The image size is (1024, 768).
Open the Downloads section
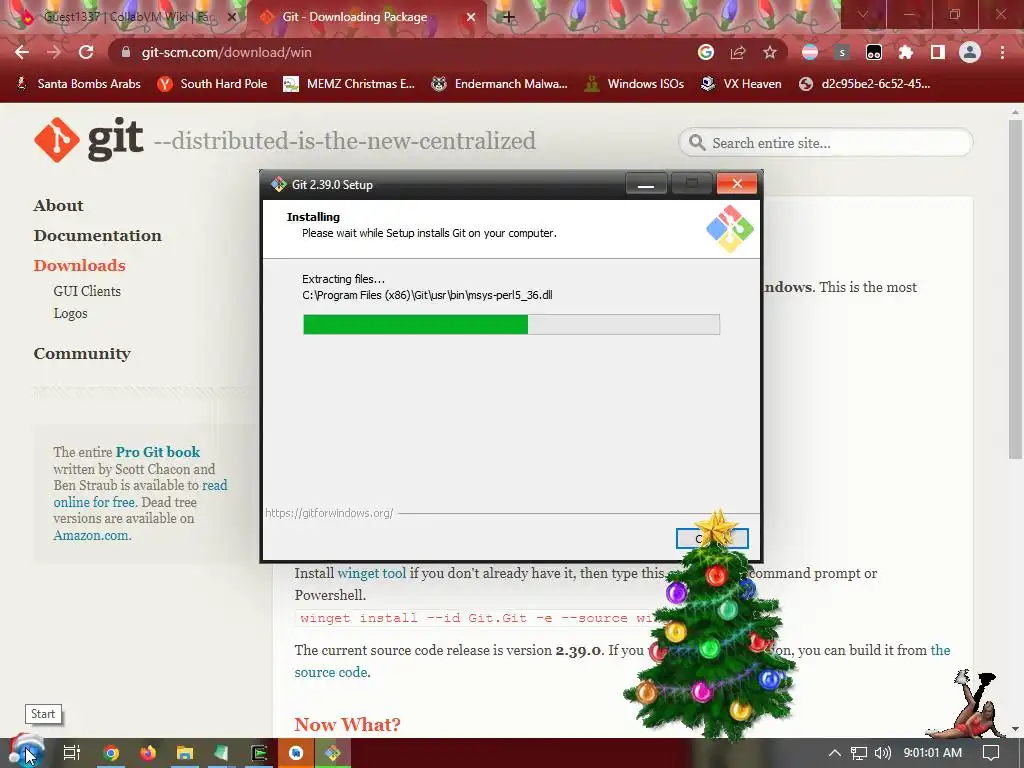pyautogui.click(x=80, y=266)
